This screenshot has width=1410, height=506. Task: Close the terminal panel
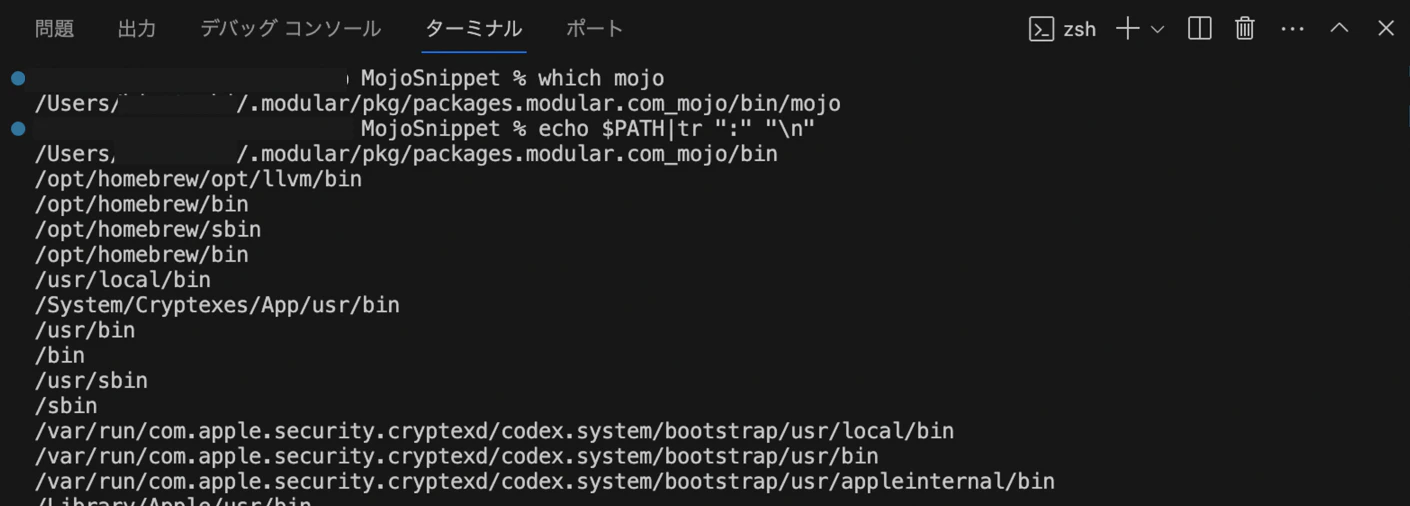1386,28
